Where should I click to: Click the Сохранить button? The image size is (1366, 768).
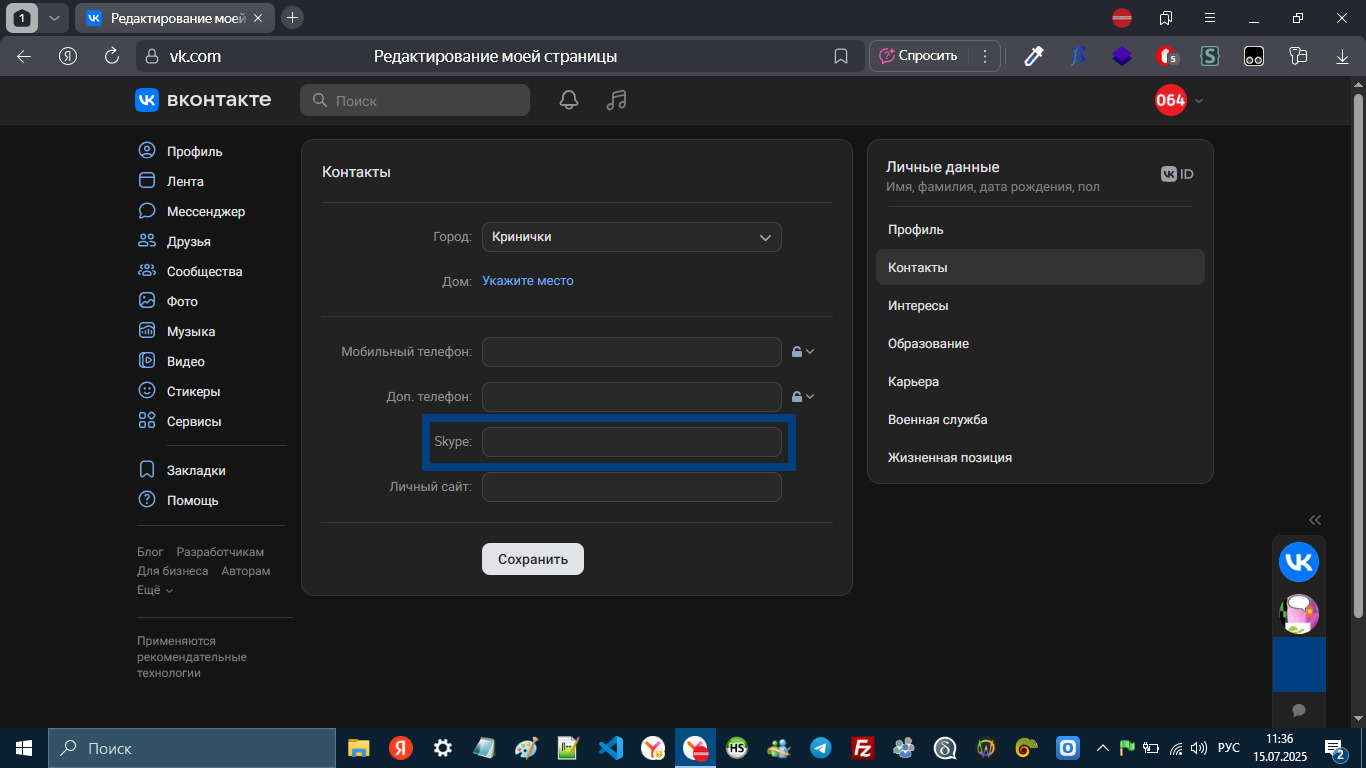point(533,559)
